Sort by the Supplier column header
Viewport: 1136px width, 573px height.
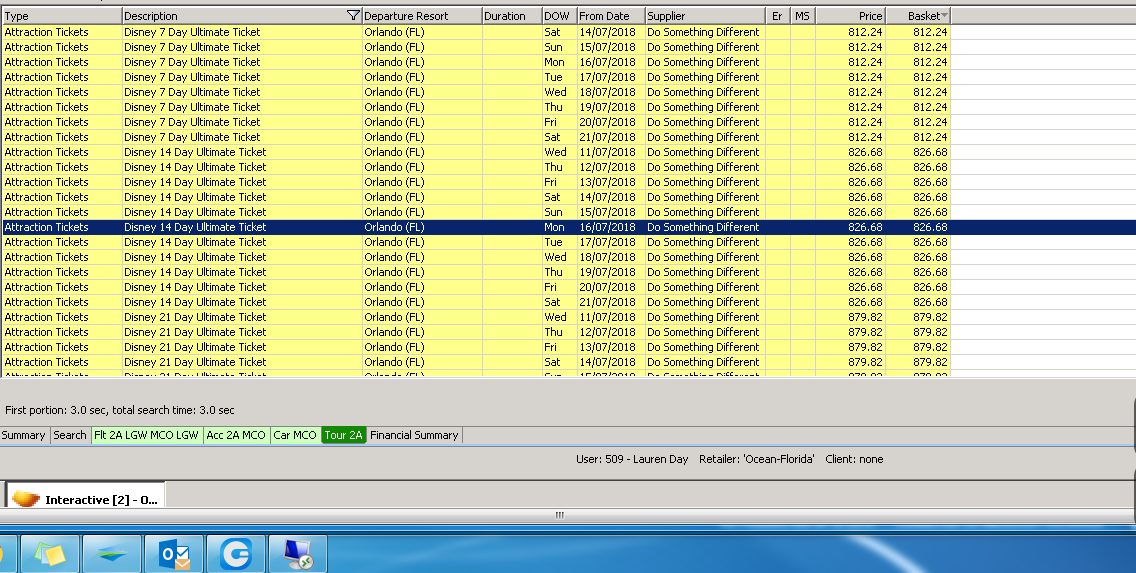(705, 16)
